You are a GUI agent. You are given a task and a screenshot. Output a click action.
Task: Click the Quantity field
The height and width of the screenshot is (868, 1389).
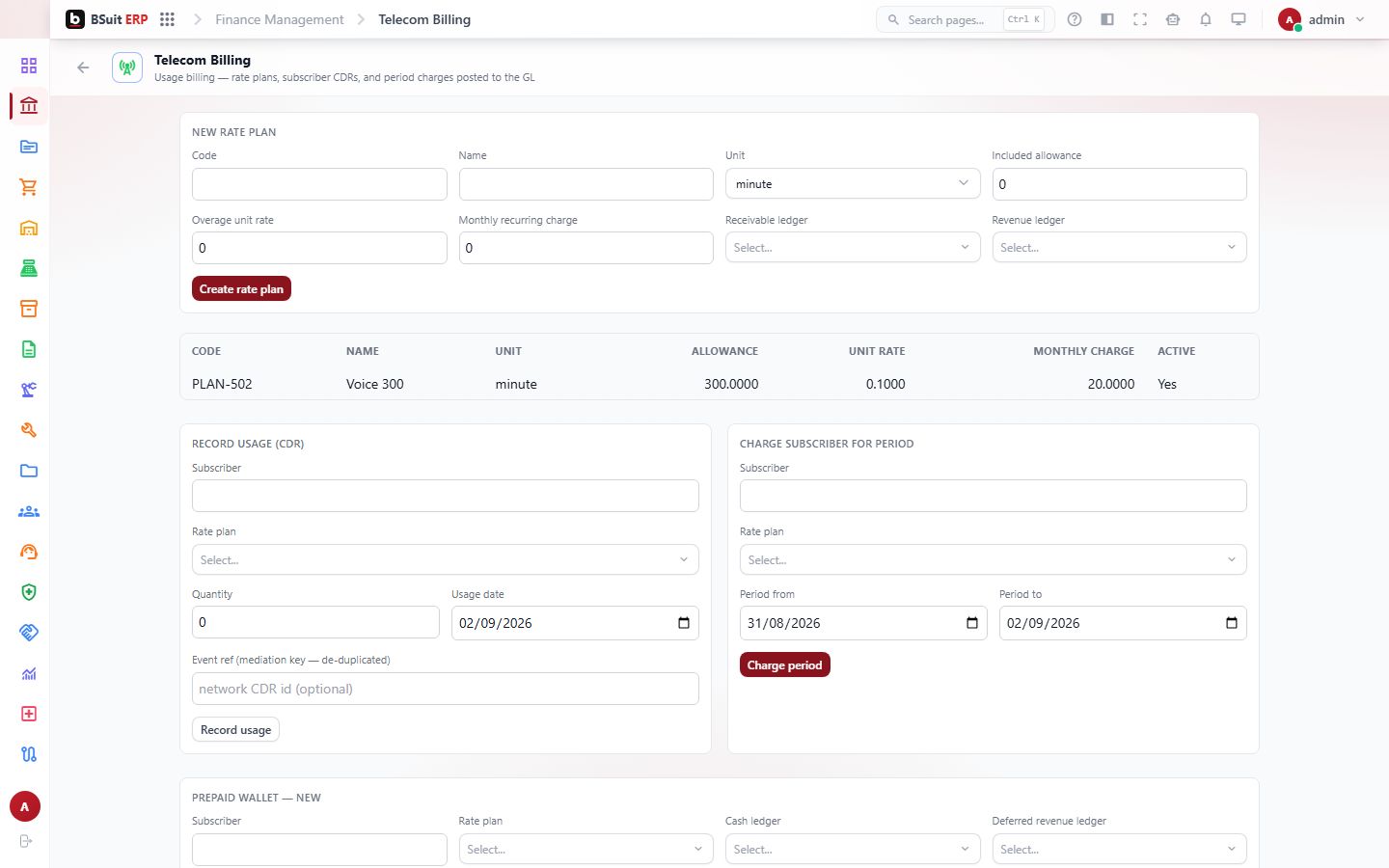click(315, 622)
